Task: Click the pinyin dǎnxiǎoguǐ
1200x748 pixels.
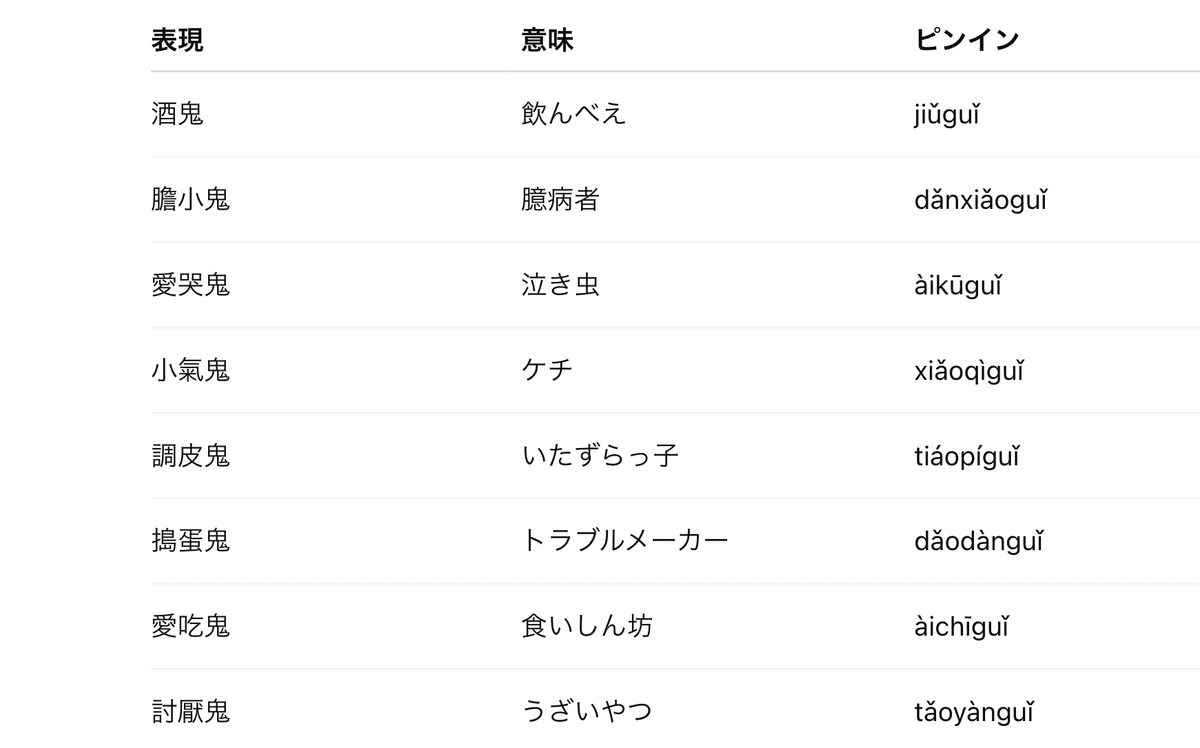Action: (x=980, y=200)
